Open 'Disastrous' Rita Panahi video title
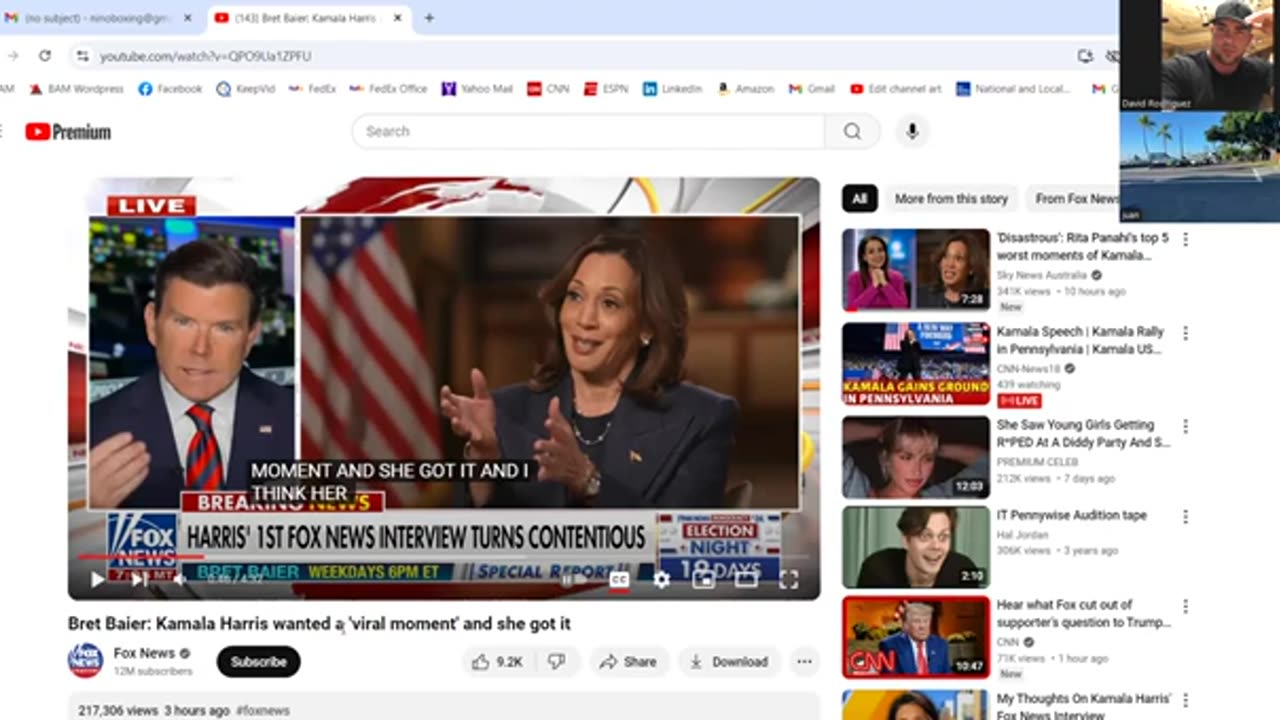 pyautogui.click(x=1083, y=247)
